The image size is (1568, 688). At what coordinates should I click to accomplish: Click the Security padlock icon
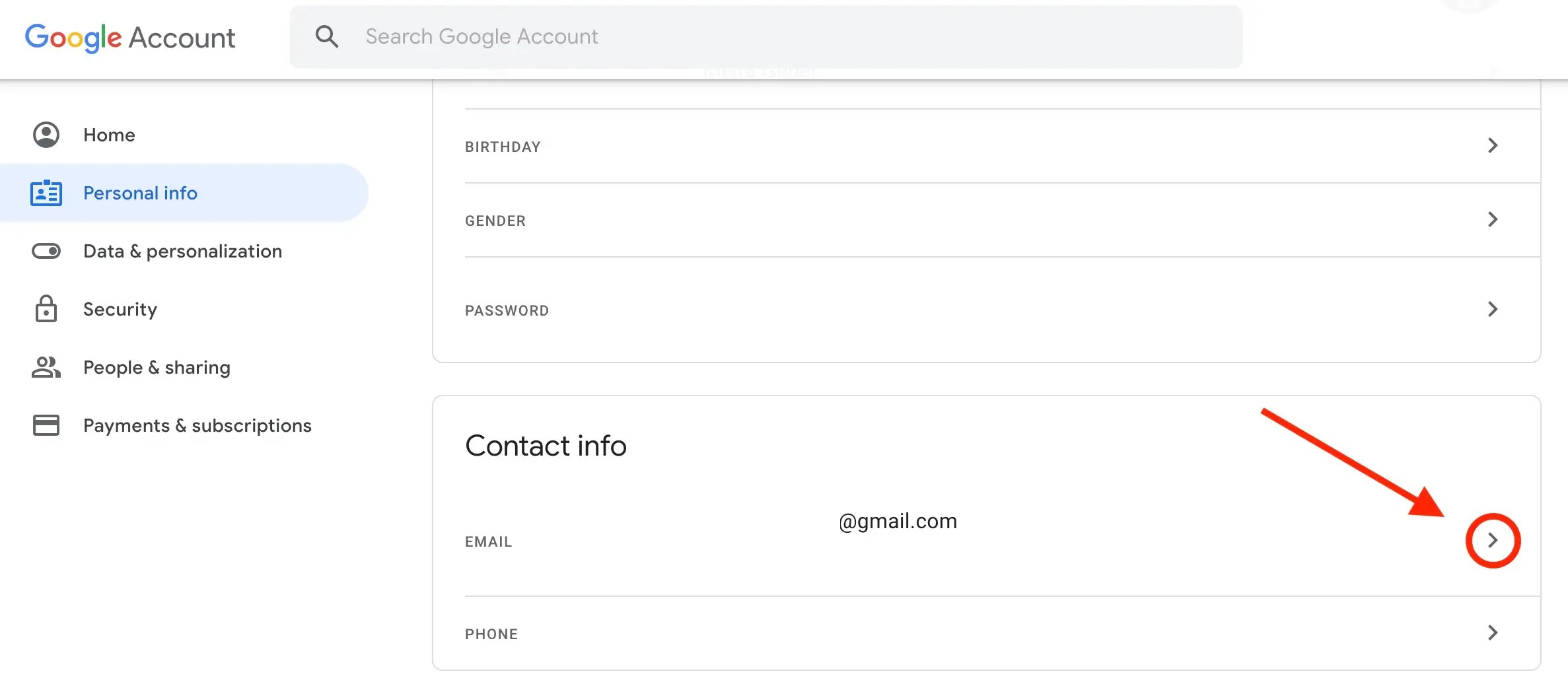pyautogui.click(x=45, y=308)
